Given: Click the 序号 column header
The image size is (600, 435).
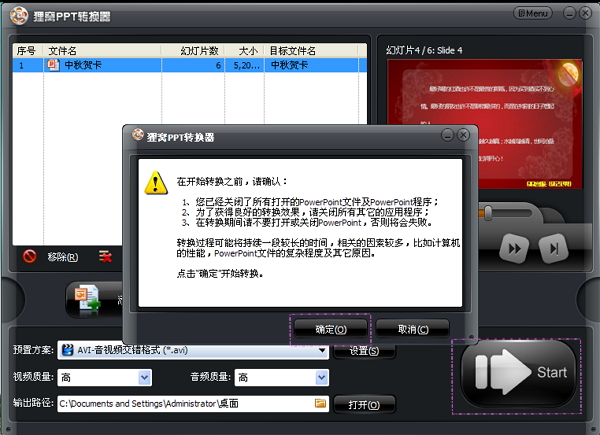Looking at the screenshot, I should point(28,51).
